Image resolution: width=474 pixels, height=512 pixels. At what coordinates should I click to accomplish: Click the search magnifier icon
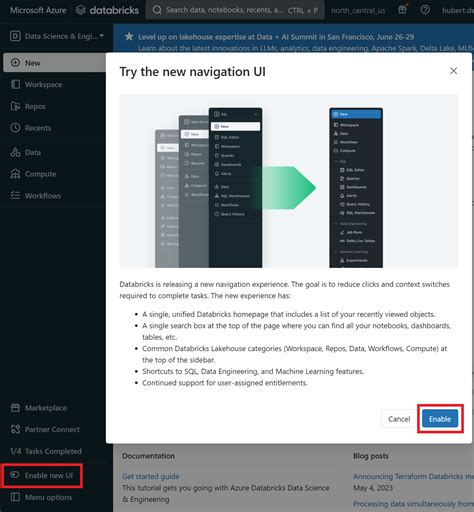[157, 10]
